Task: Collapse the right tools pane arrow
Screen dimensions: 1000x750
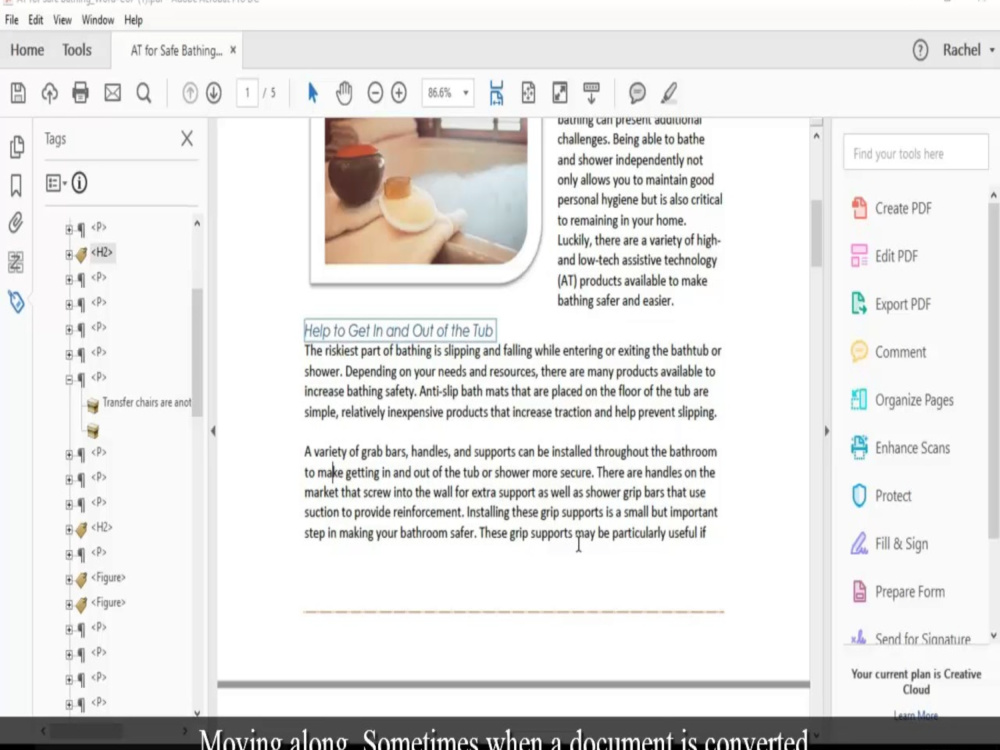Action: pos(827,431)
